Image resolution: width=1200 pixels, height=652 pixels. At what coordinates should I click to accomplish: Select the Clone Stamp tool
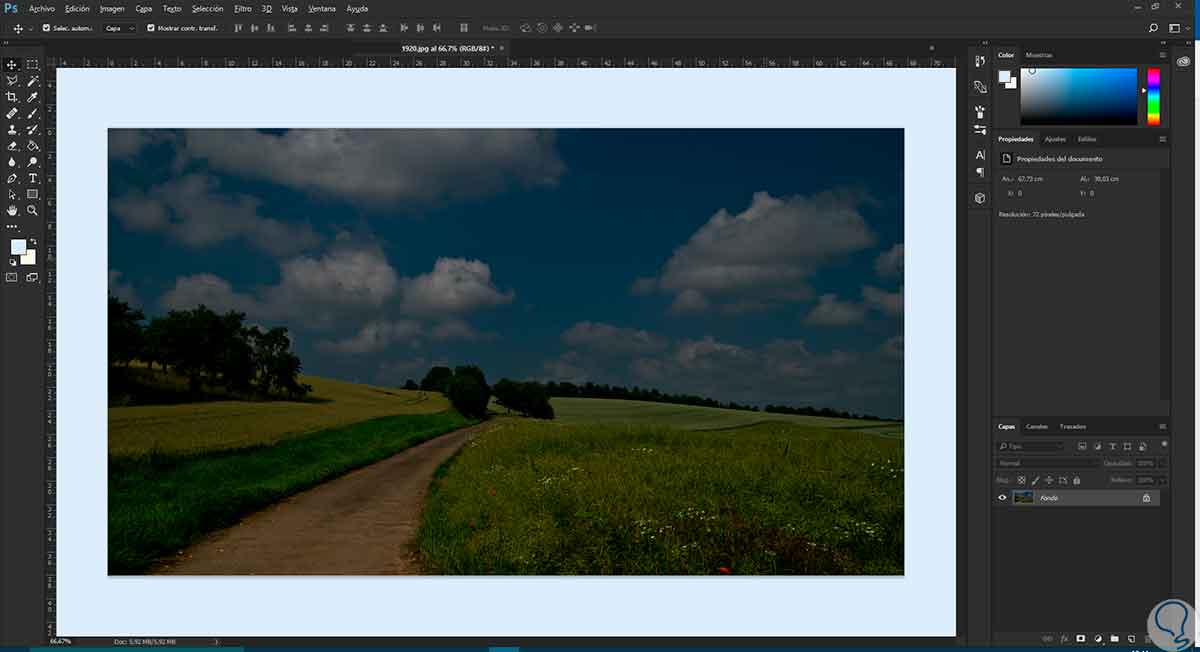click(x=12, y=129)
